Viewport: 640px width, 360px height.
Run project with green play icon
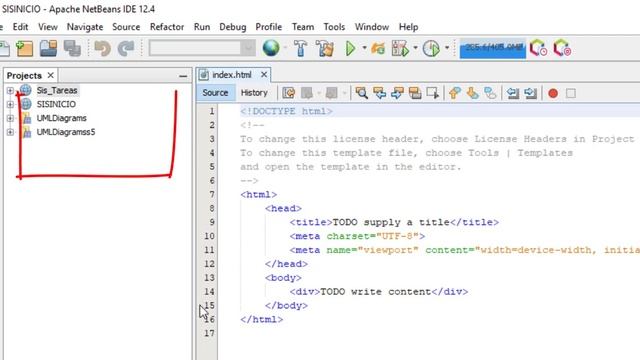pyautogui.click(x=350, y=49)
